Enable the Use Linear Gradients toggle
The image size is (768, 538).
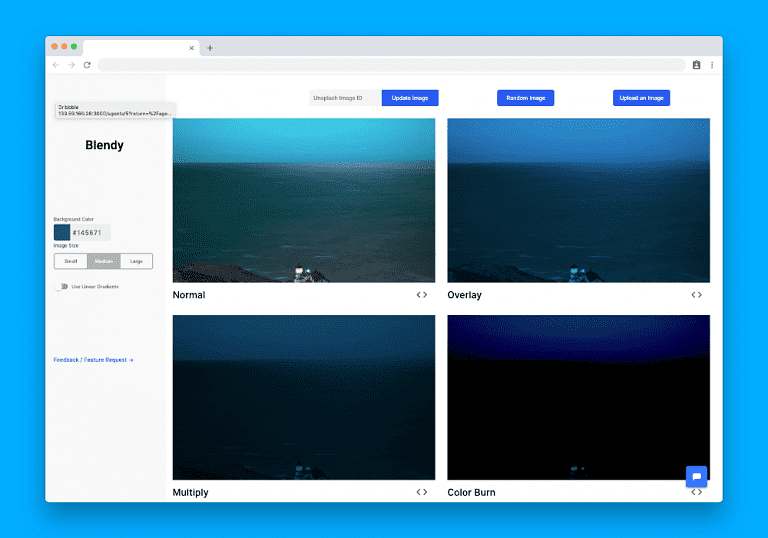[62, 286]
